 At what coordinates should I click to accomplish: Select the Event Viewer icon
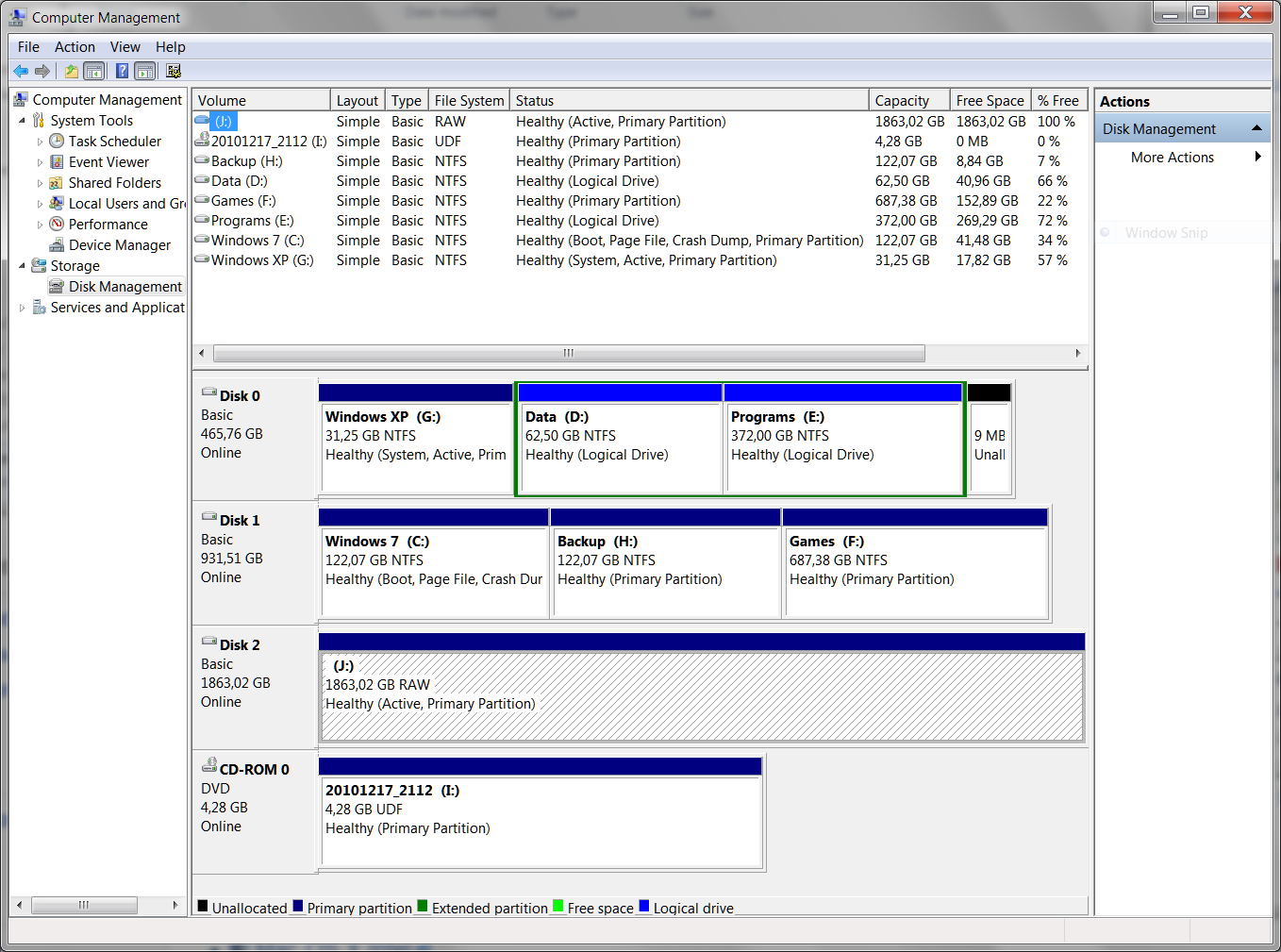pyautogui.click(x=57, y=161)
